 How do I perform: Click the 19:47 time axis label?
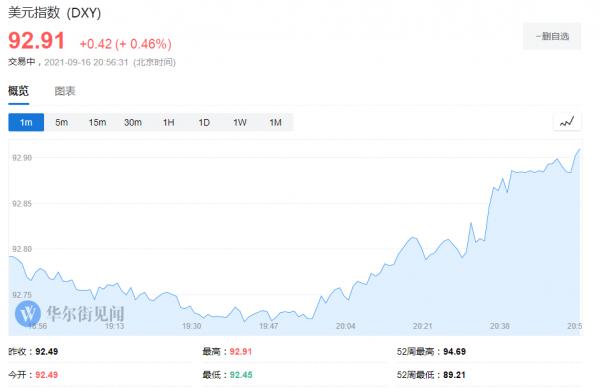point(269,326)
